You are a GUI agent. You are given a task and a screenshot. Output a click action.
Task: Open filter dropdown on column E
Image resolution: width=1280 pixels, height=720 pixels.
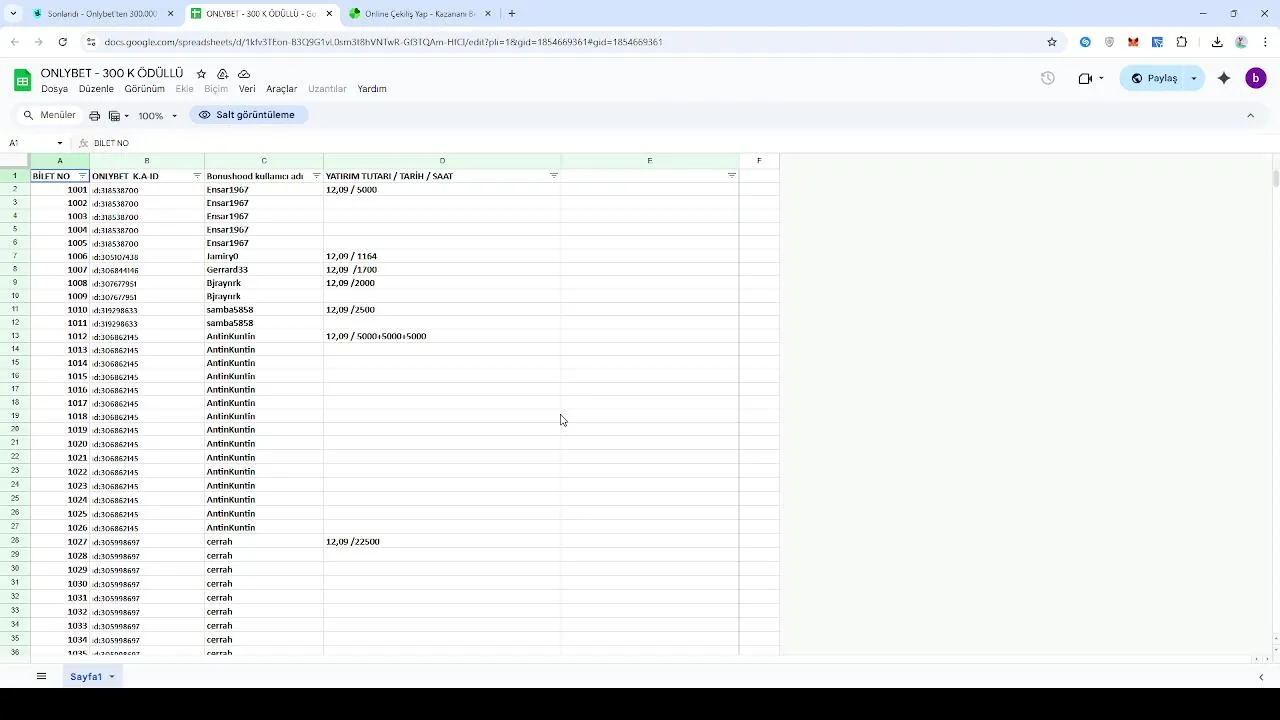pyautogui.click(x=732, y=176)
